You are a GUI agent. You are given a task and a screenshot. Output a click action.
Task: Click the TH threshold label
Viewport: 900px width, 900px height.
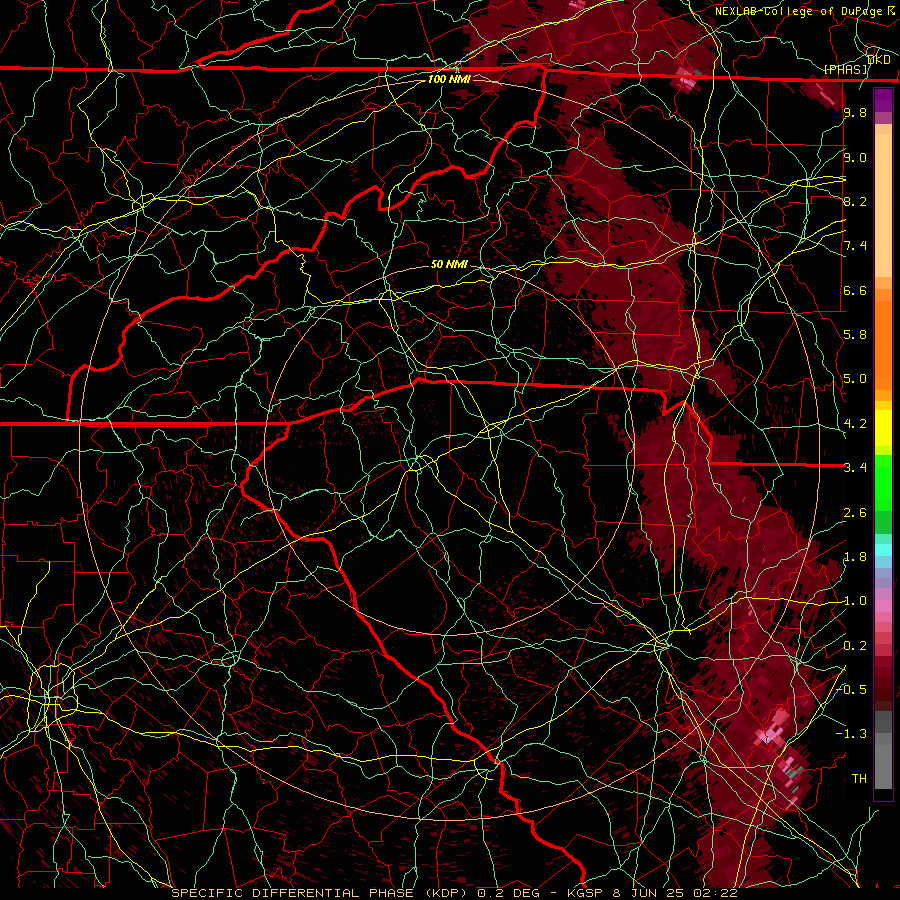point(859,779)
